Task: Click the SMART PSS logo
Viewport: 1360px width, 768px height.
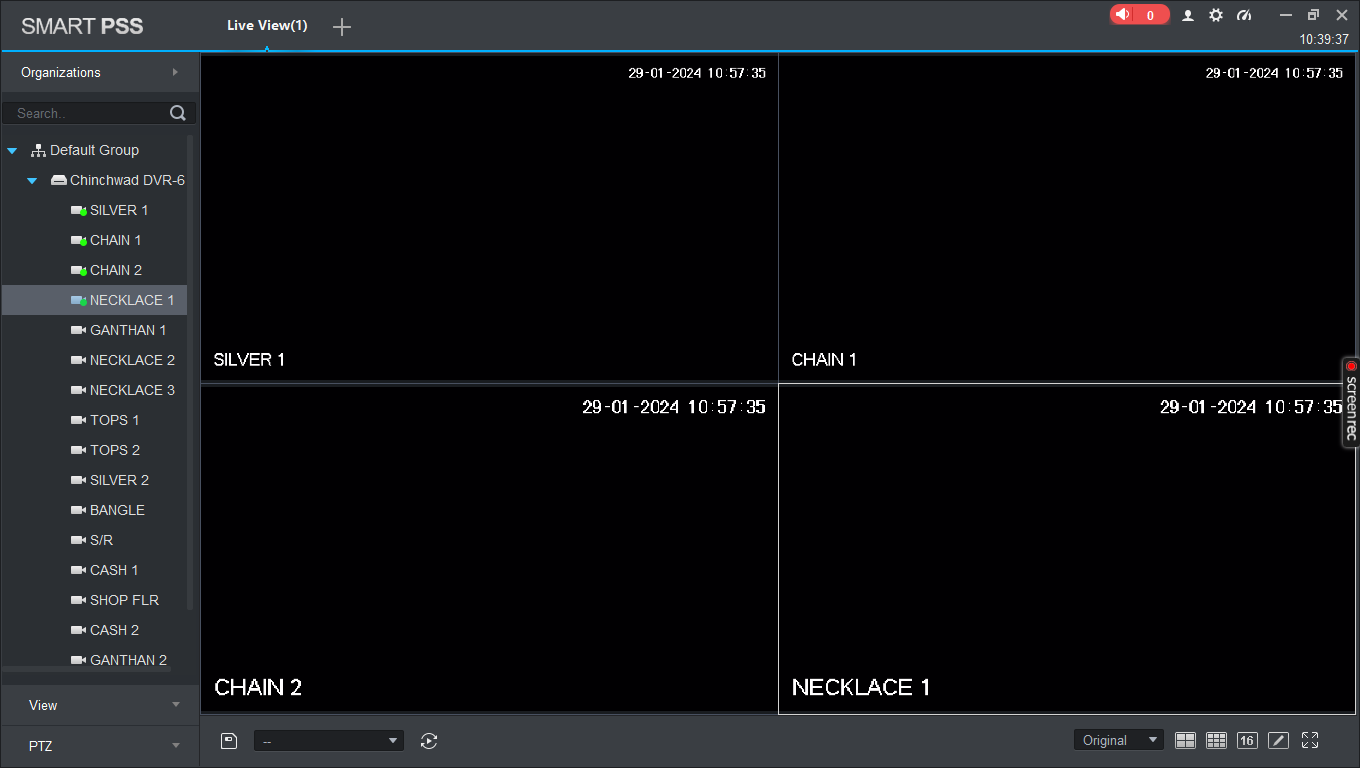Action: point(82,26)
